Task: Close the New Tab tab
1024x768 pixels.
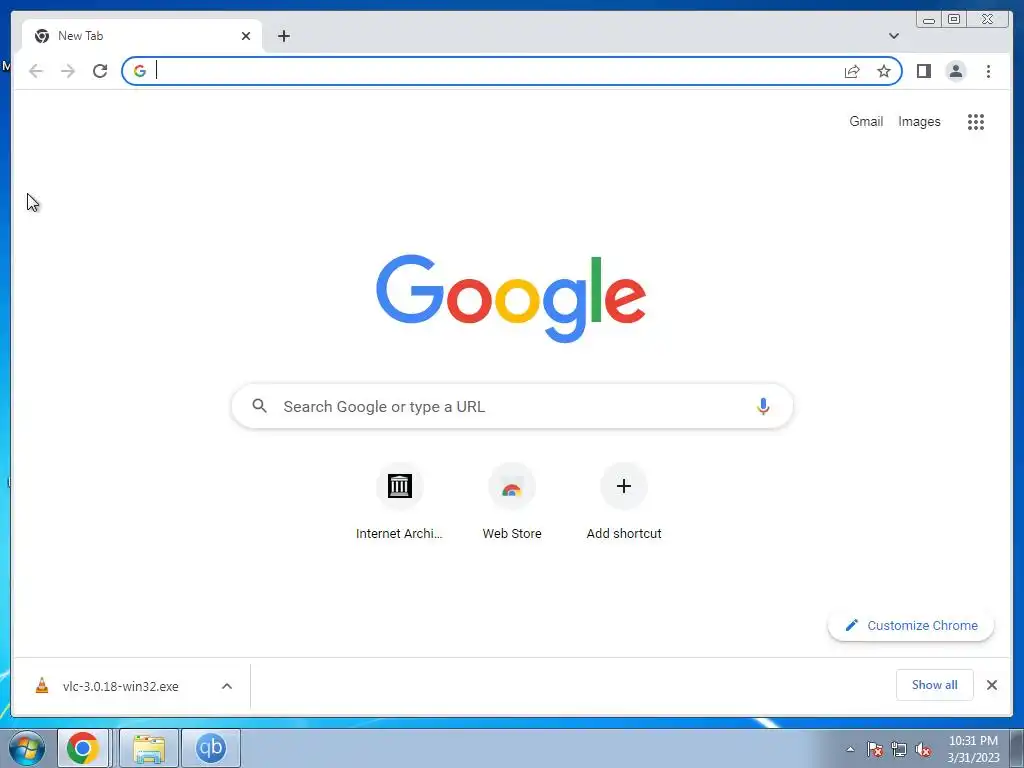Action: pos(246,36)
